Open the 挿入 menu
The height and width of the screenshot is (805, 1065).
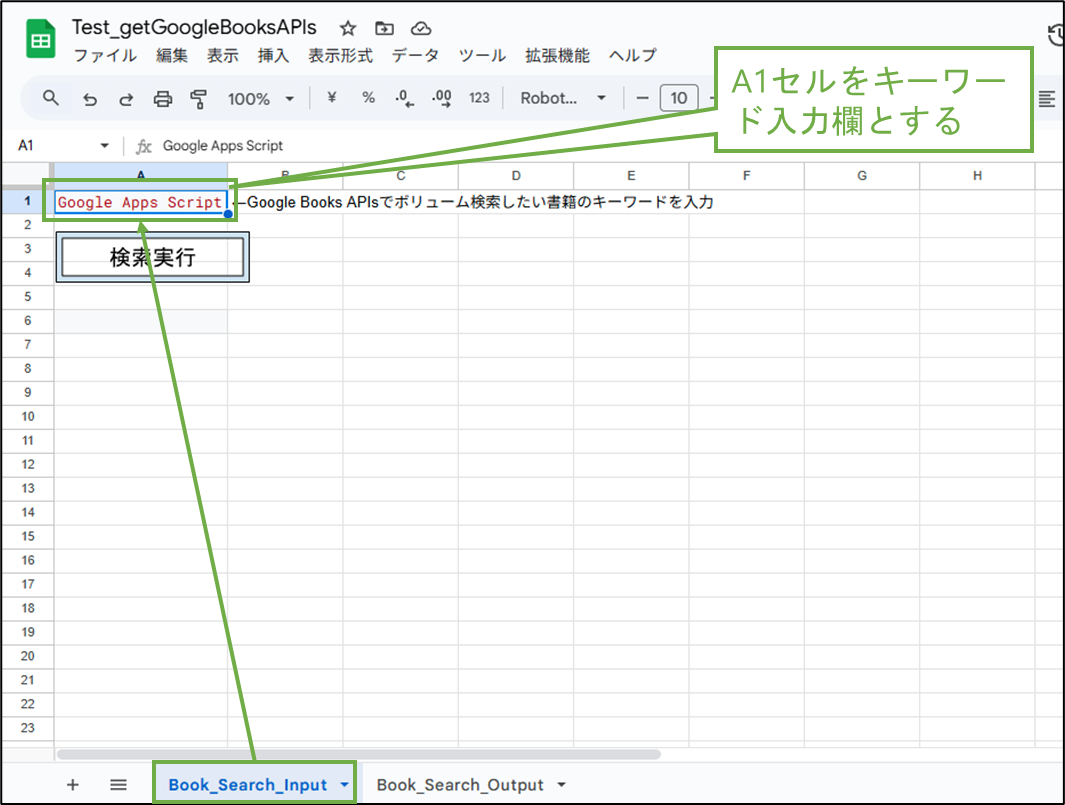tap(274, 56)
